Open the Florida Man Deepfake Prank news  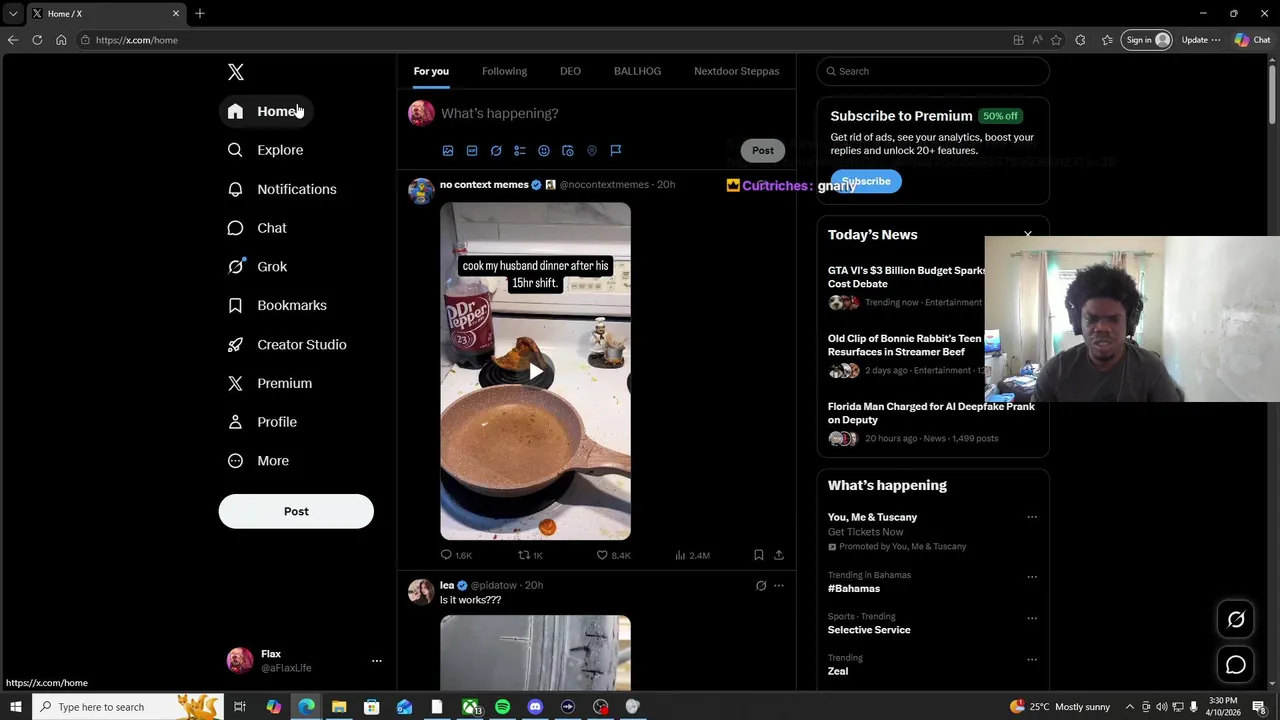click(x=931, y=413)
